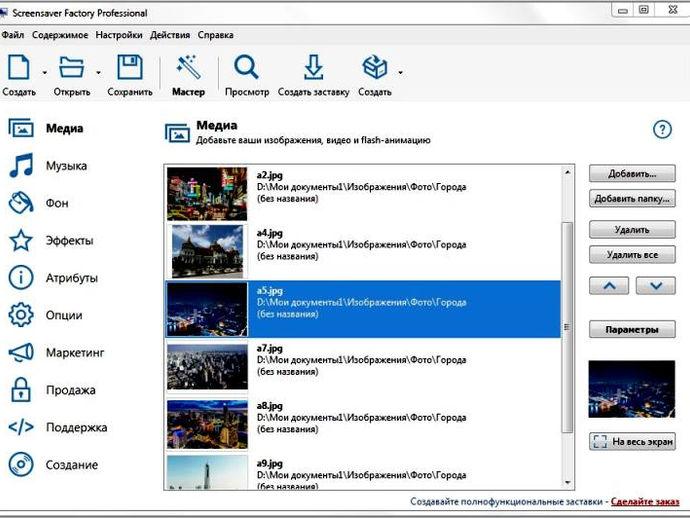Viewport: 690px width, 518px height.
Task: Click the Сохранить floppy disk icon
Action: click(x=130, y=67)
